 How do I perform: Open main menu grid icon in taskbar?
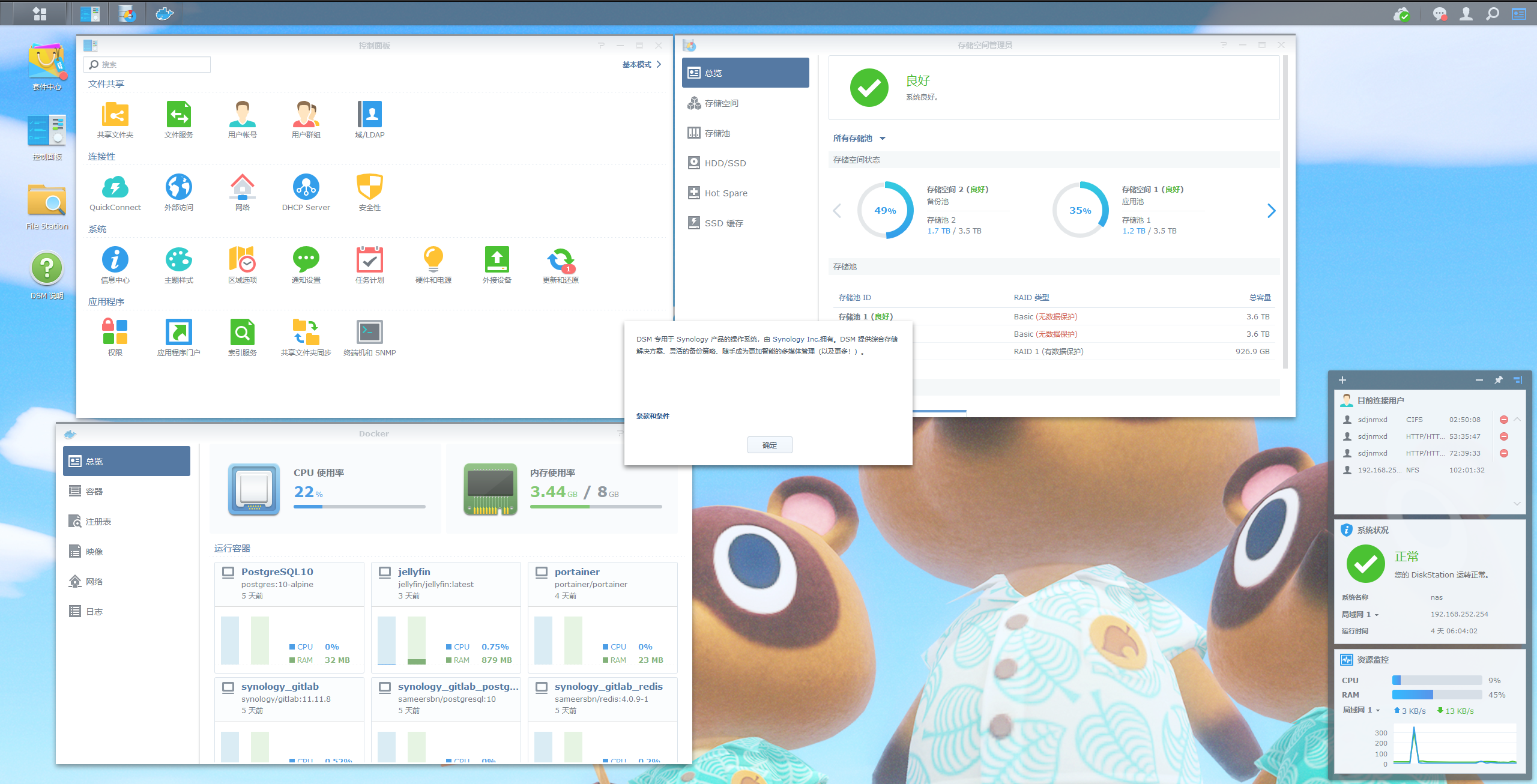click(x=40, y=13)
